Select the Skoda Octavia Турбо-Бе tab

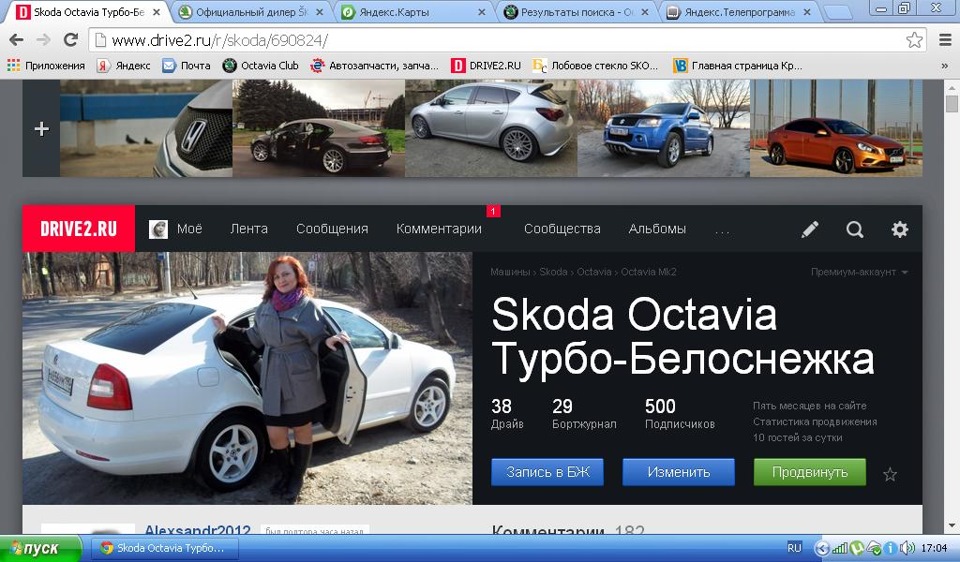tap(88, 12)
